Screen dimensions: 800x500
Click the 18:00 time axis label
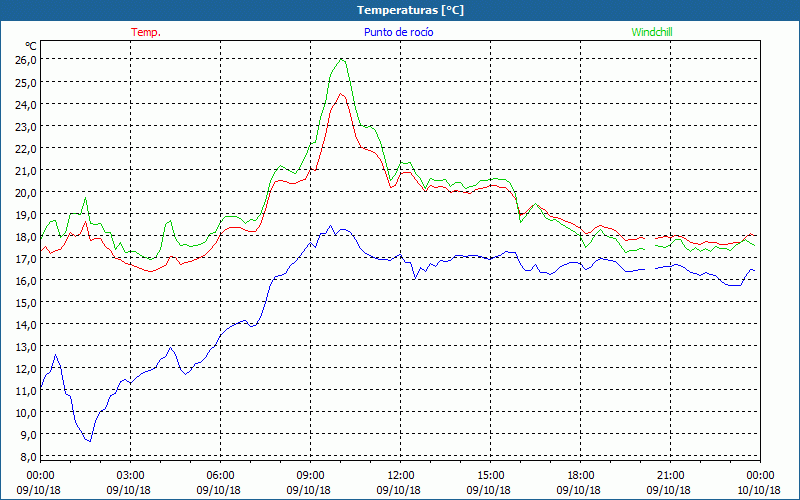pyautogui.click(x=581, y=476)
